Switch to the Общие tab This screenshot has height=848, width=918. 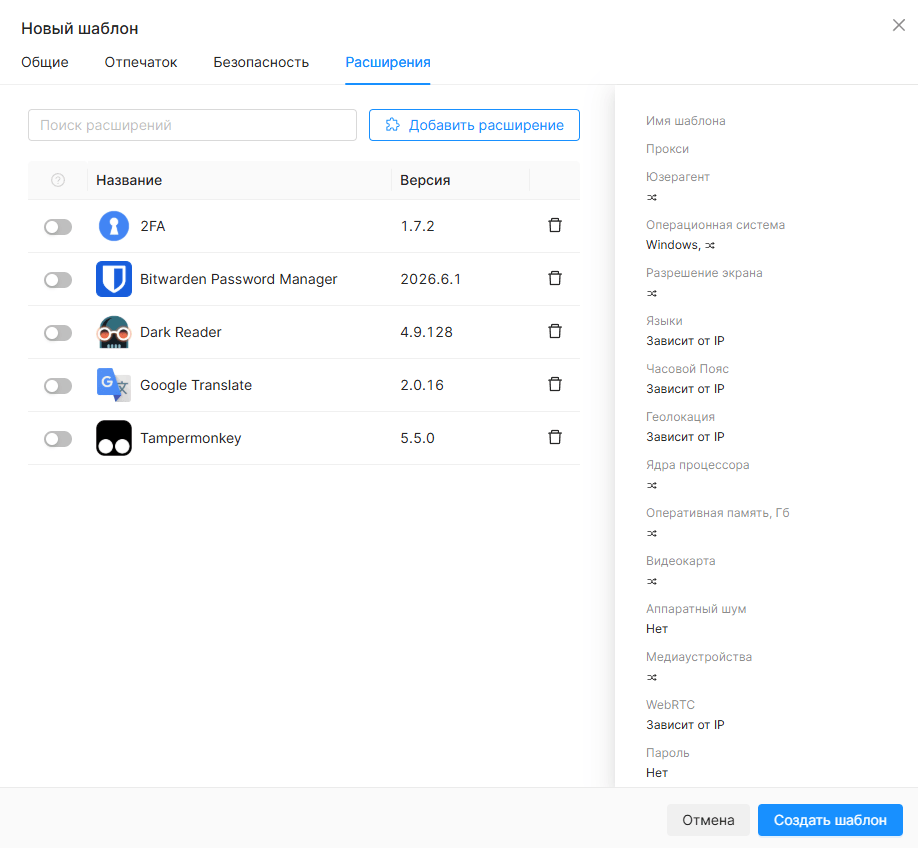[x=44, y=62]
